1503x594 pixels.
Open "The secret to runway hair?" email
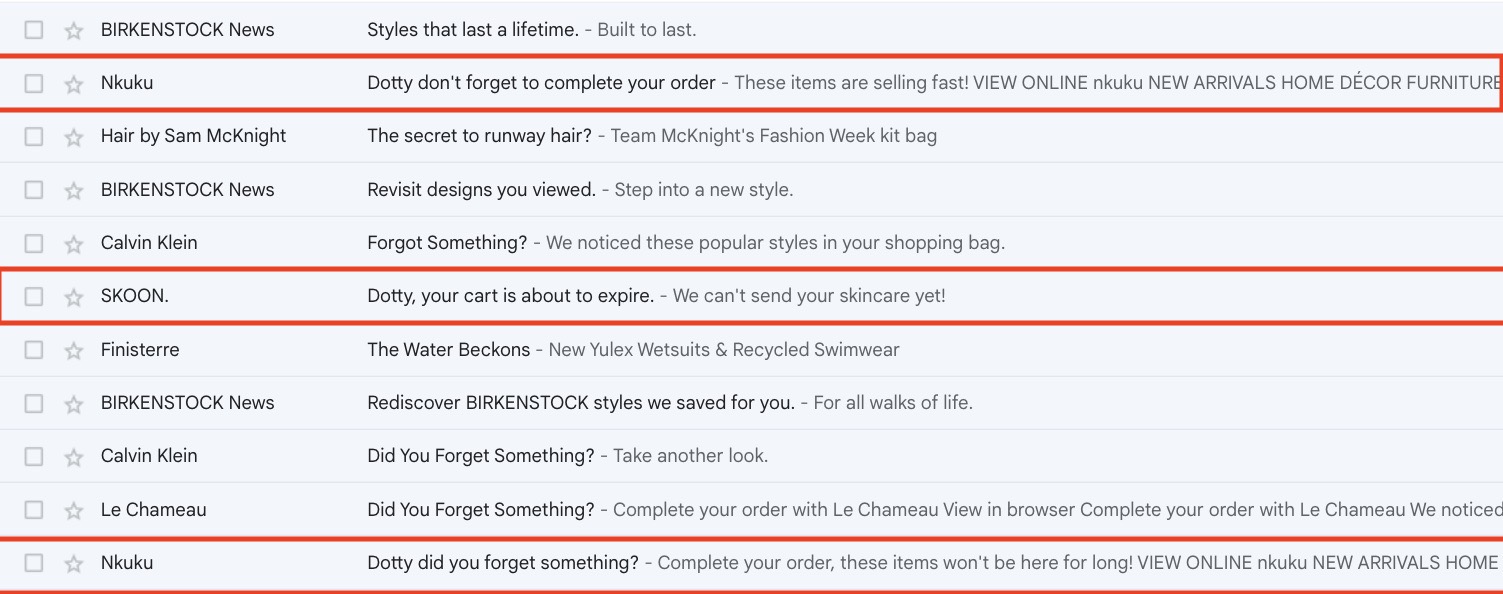pos(480,135)
